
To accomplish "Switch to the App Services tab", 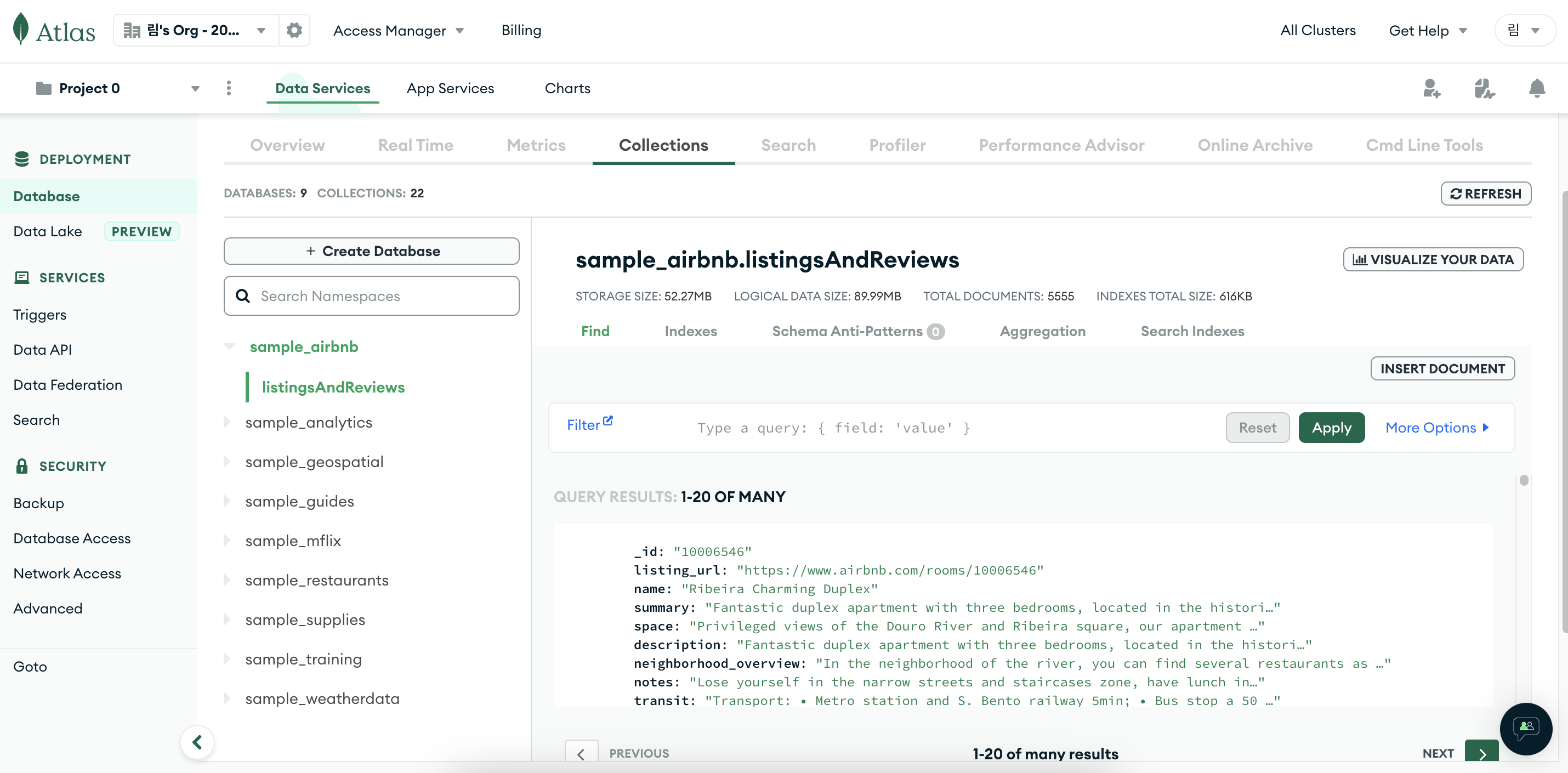I will (x=450, y=88).
